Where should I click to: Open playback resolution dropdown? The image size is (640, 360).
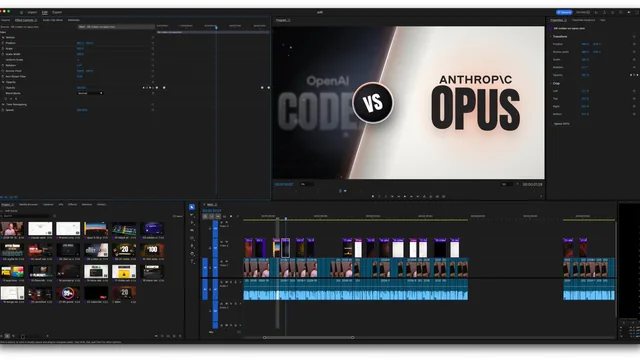tap(507, 184)
